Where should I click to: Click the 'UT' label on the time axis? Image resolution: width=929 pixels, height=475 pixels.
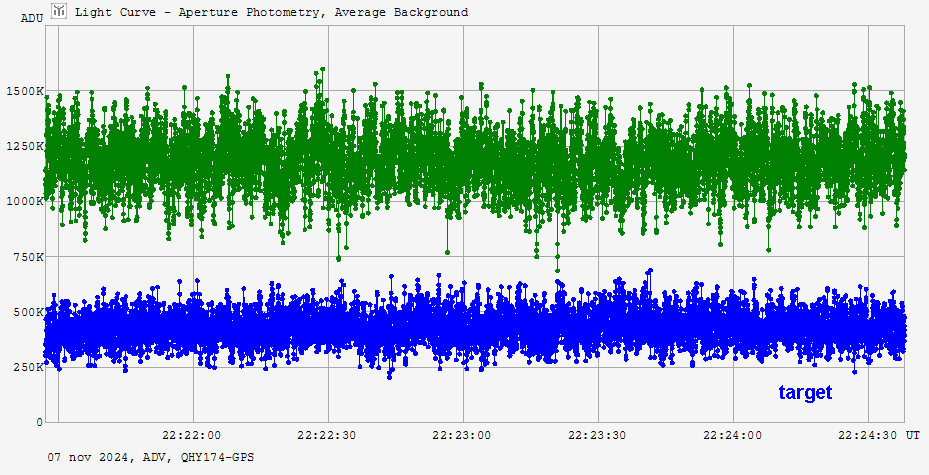[x=912, y=435]
